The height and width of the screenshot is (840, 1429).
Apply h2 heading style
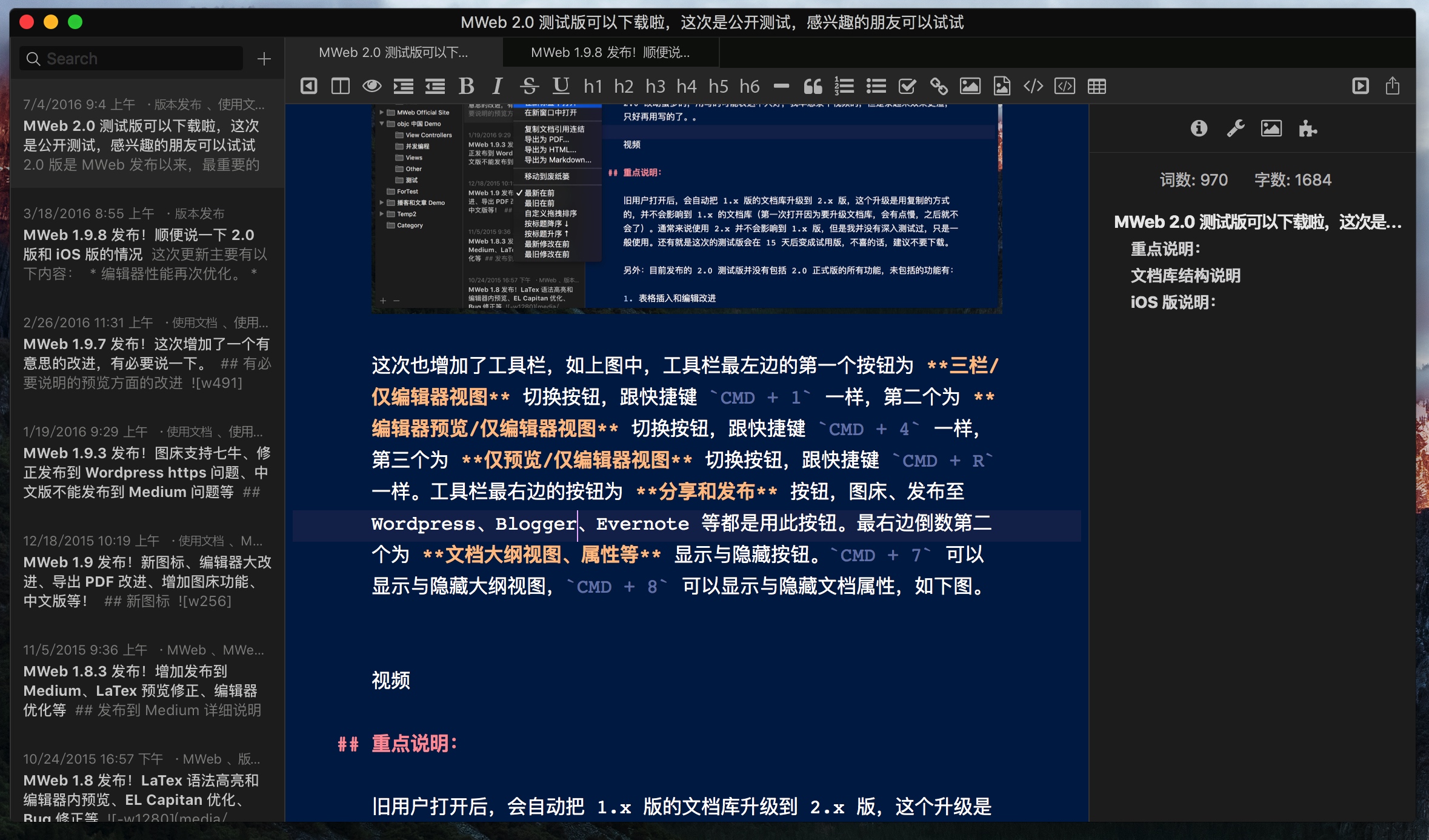(x=624, y=87)
